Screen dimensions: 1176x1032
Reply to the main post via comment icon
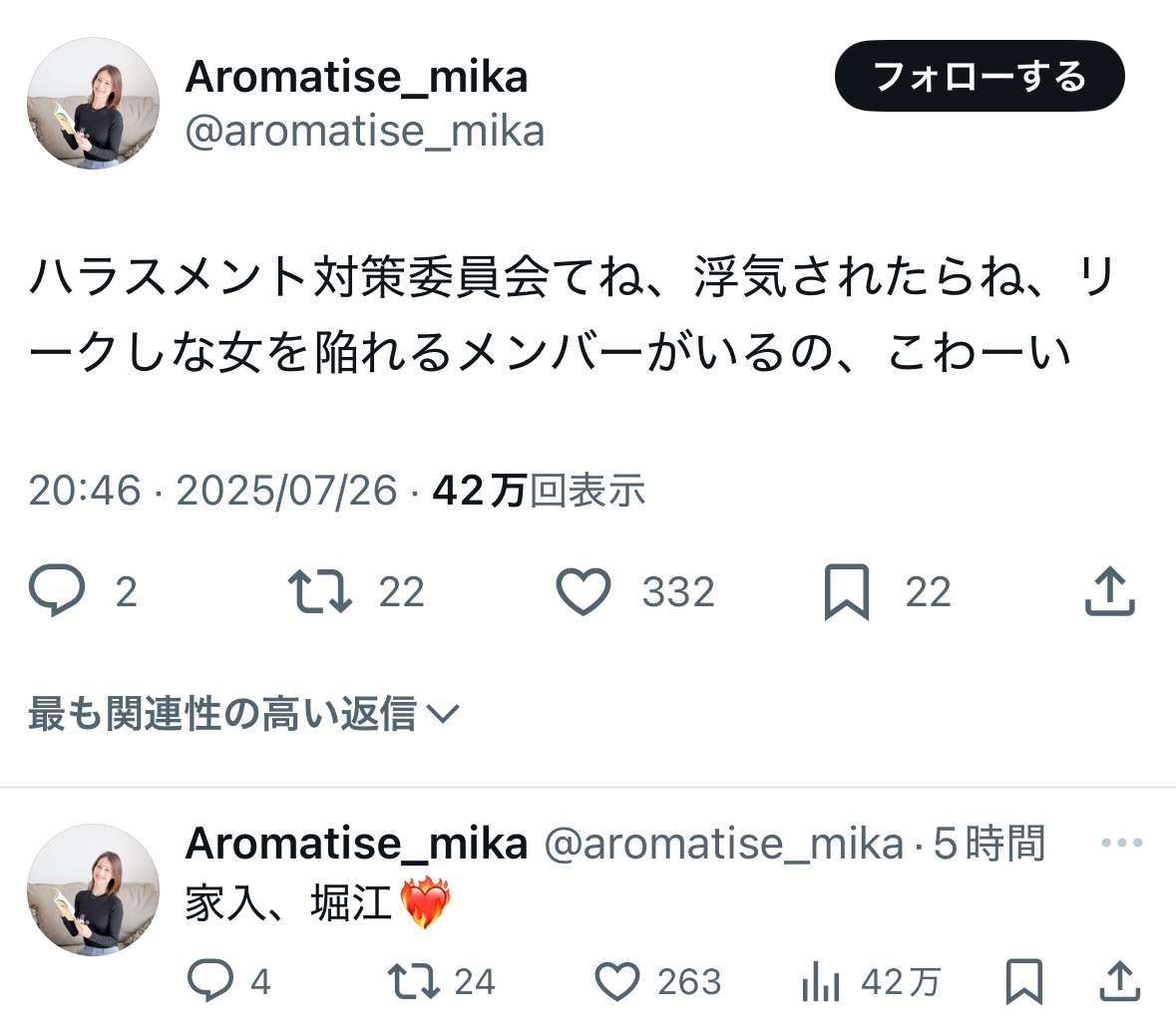pyautogui.click(x=57, y=591)
